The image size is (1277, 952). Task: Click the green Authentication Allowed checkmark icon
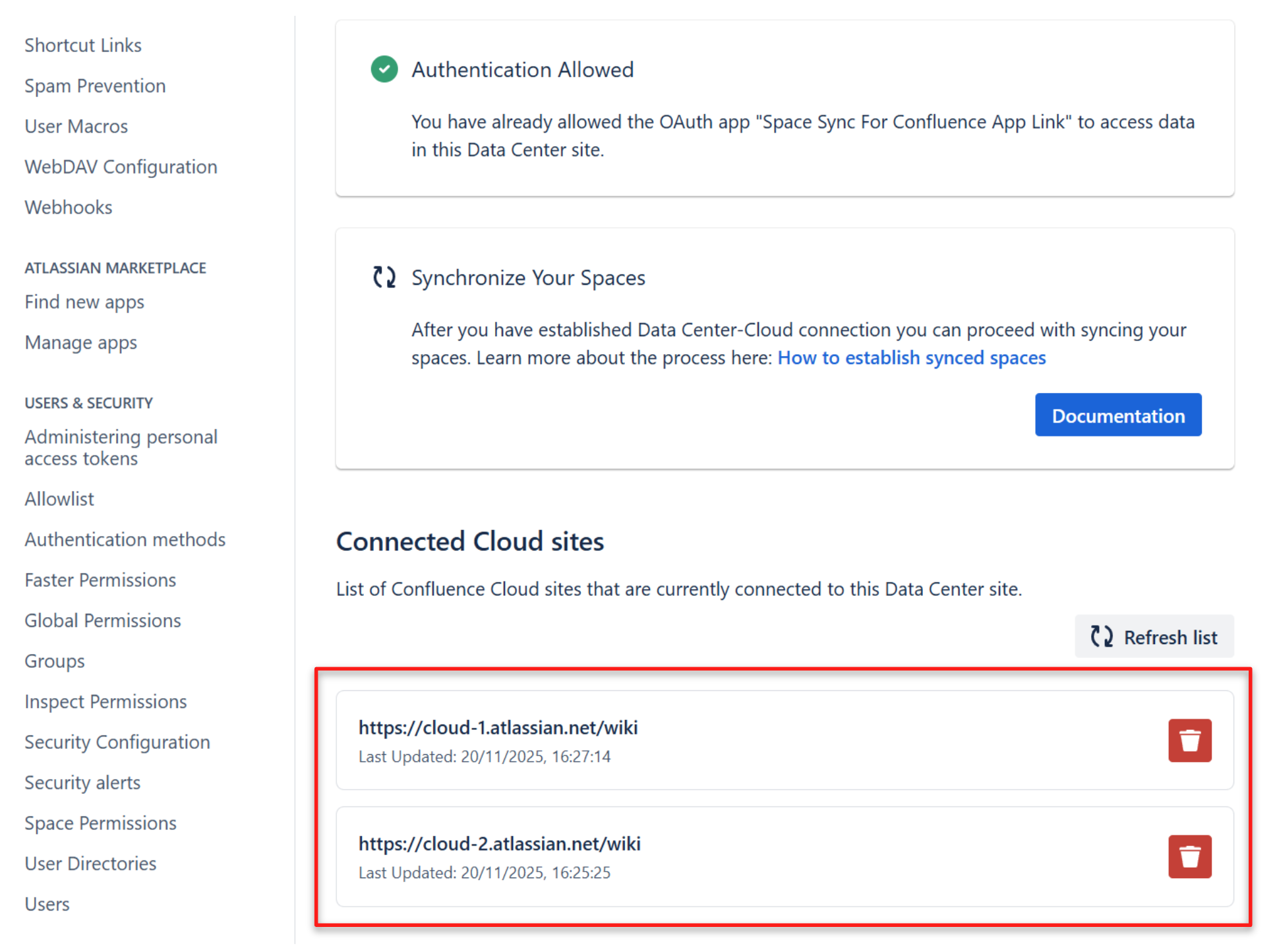pos(384,69)
